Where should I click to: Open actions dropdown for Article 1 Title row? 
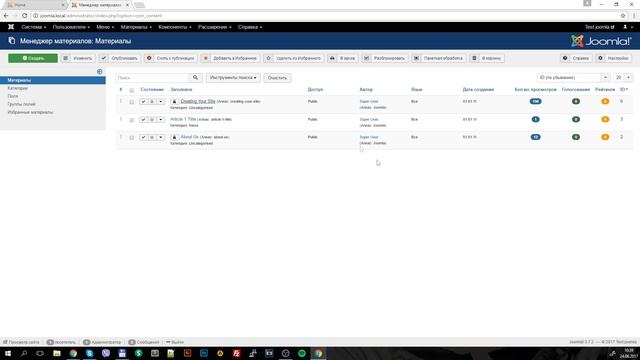point(161,119)
